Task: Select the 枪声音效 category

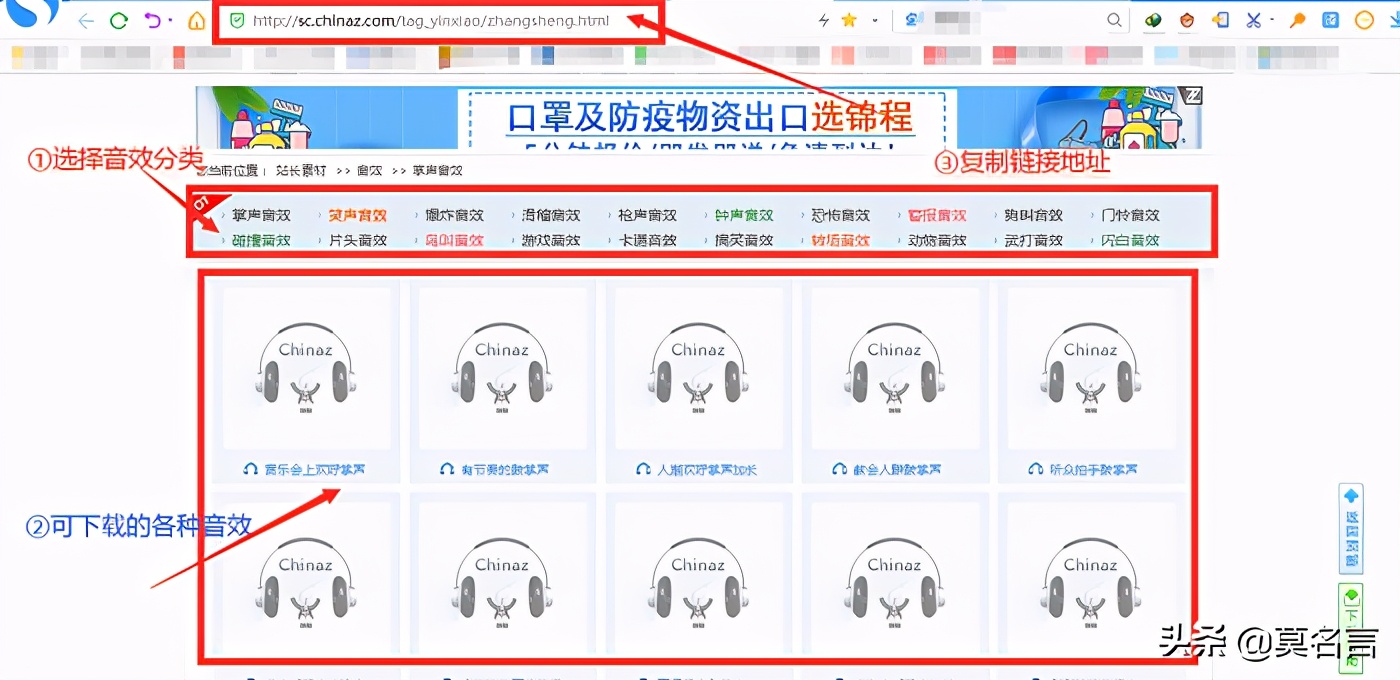Action: tap(648, 215)
